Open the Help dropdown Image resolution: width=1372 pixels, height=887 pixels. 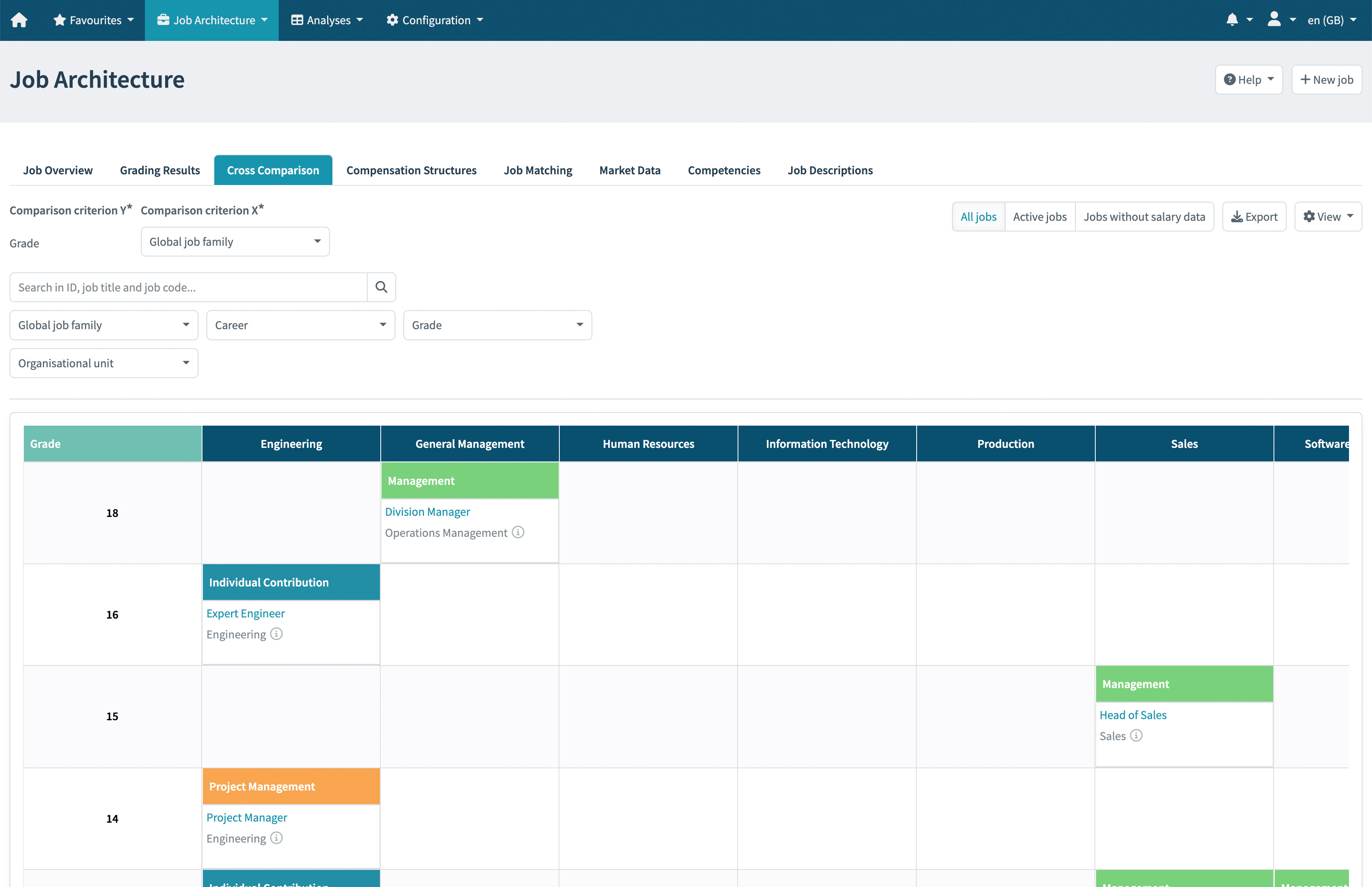[x=1248, y=79]
